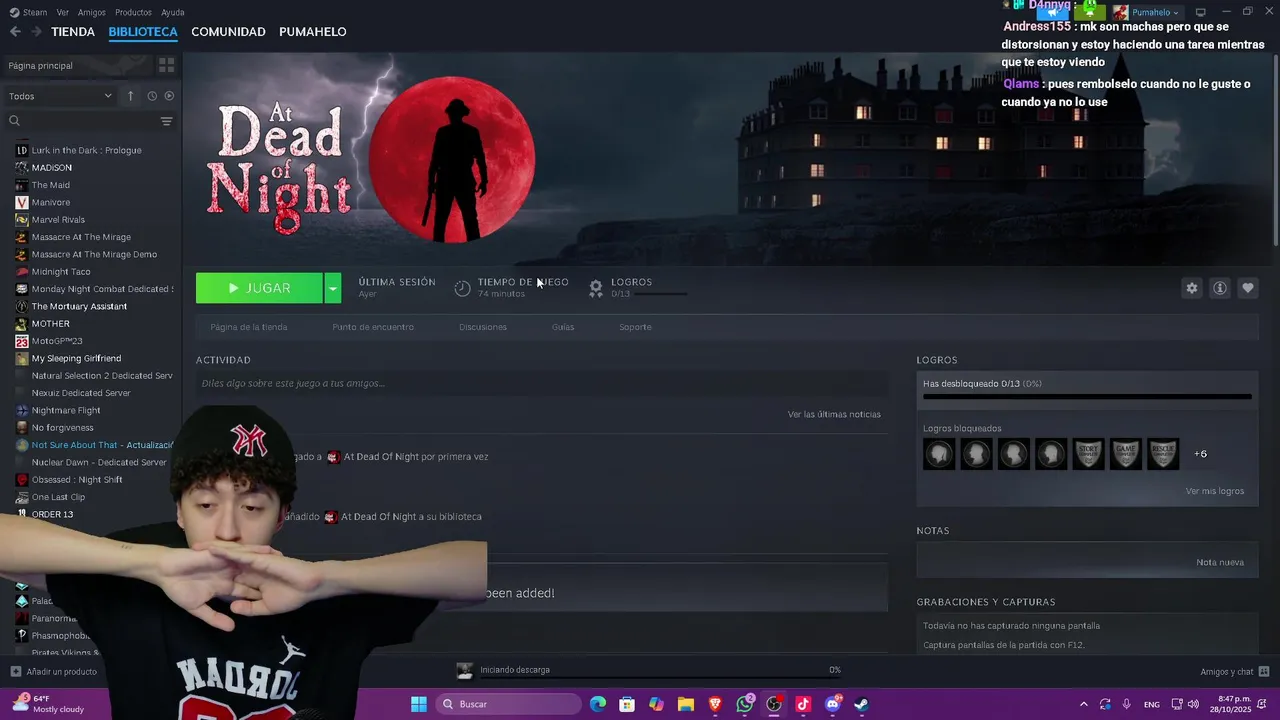The height and width of the screenshot is (720, 1280).
Task: Click the +6 more achievements indicator
Action: click(1200, 454)
